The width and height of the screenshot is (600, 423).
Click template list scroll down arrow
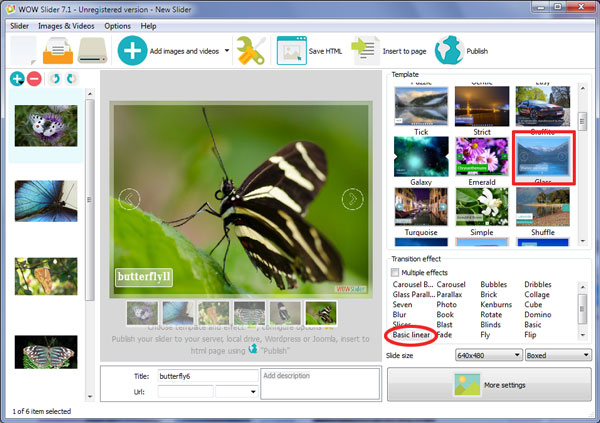583,241
